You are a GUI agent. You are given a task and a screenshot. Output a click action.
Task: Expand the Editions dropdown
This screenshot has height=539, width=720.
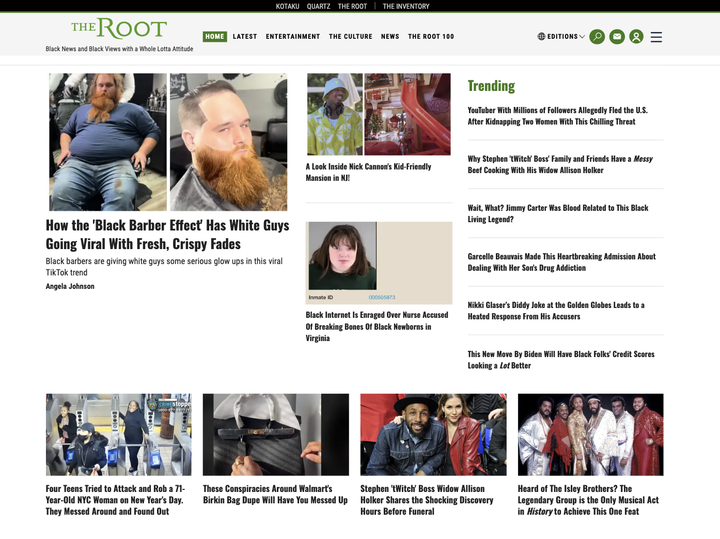pyautogui.click(x=561, y=37)
